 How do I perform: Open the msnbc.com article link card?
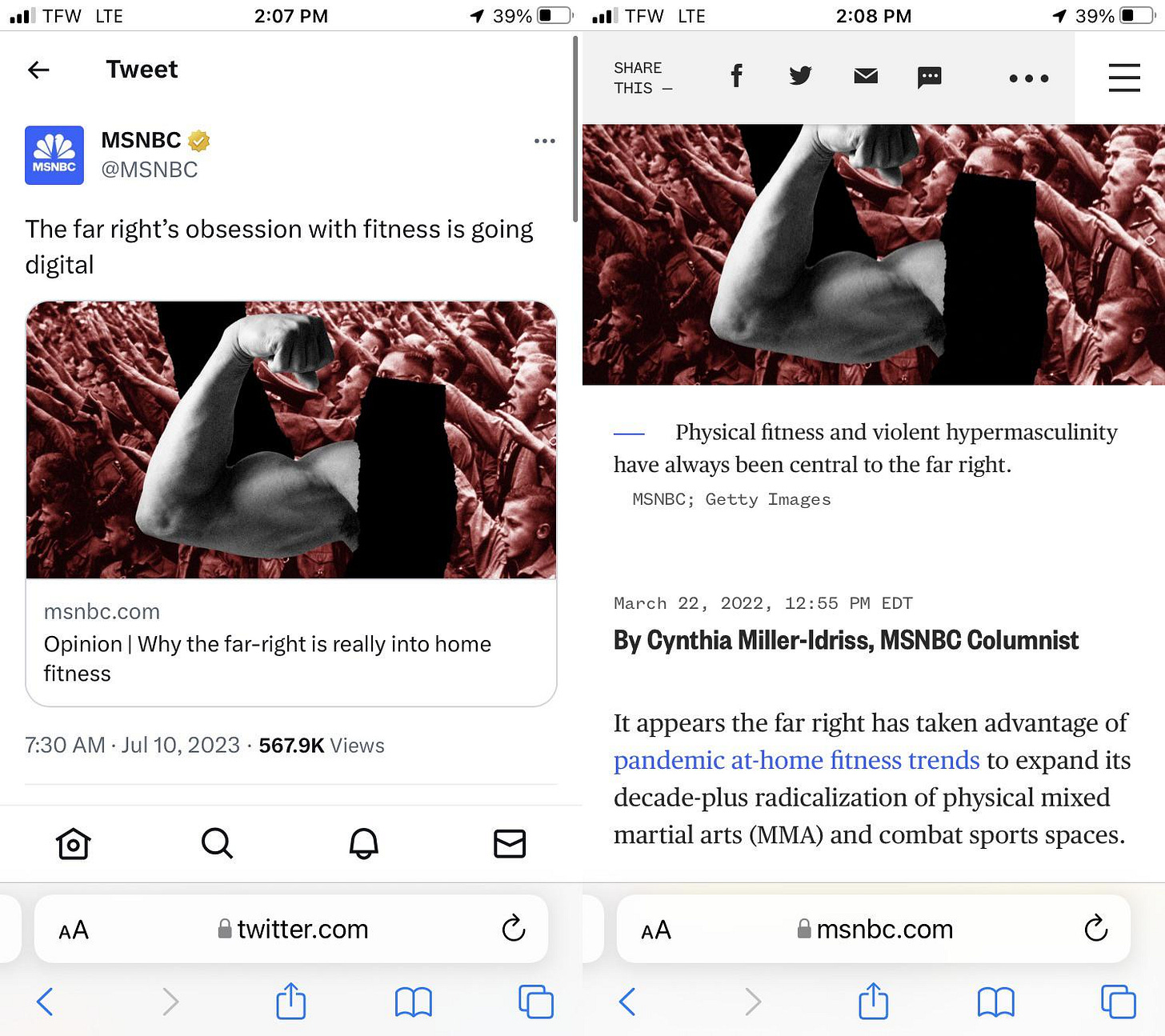291,504
